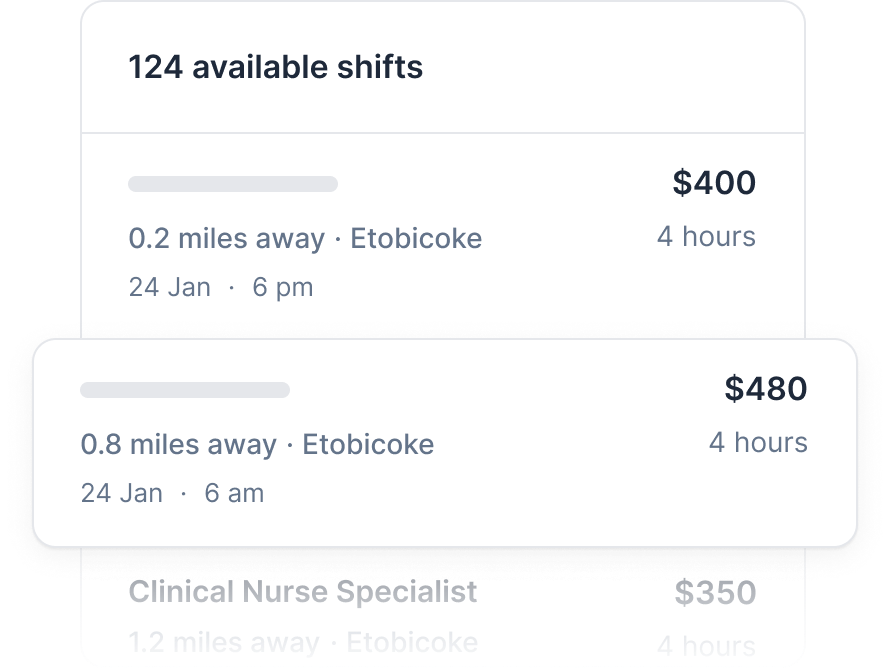
Task: Click "4 hours" under the $400 price
Action: pos(706,237)
